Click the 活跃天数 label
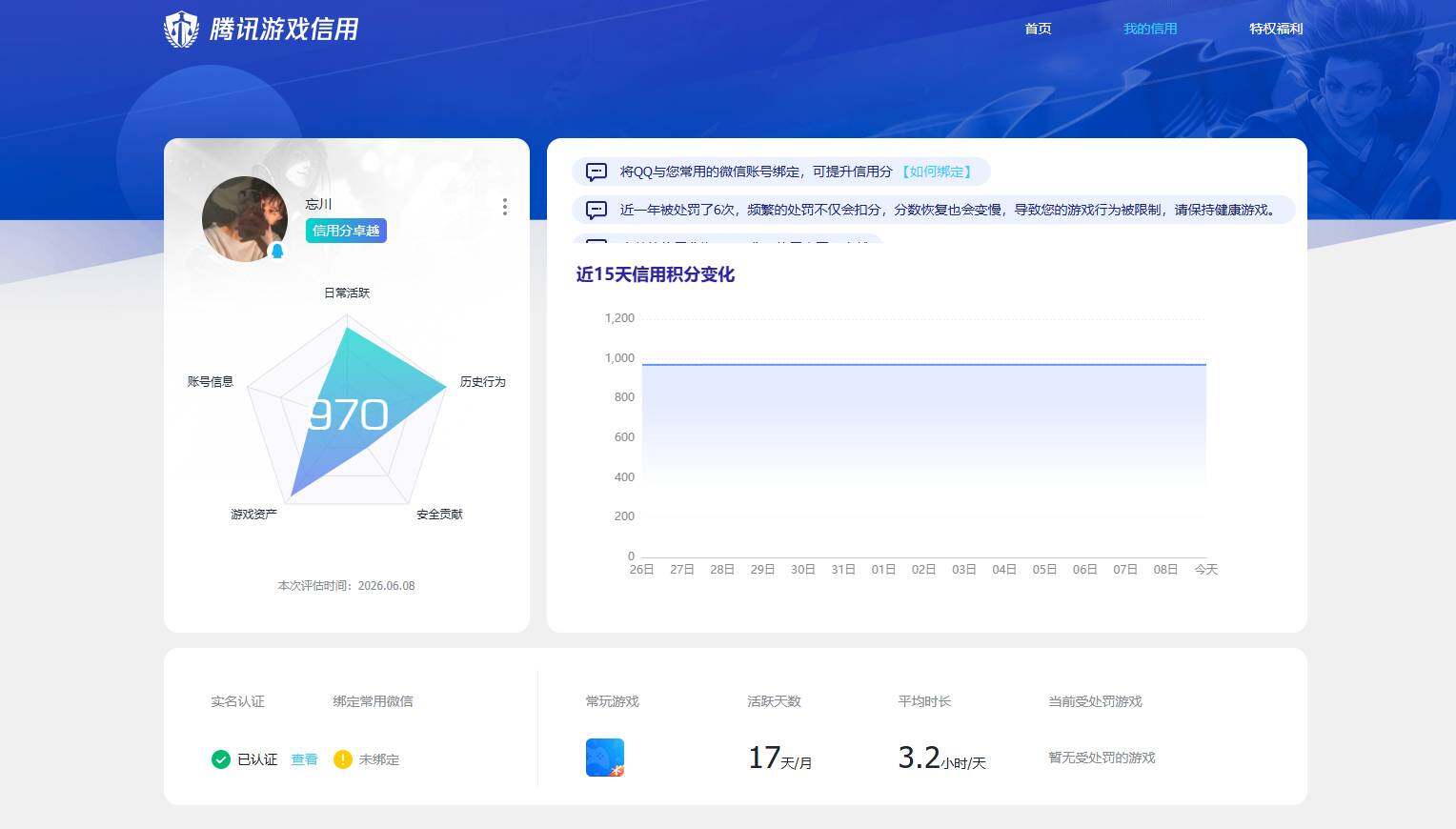 (x=774, y=701)
